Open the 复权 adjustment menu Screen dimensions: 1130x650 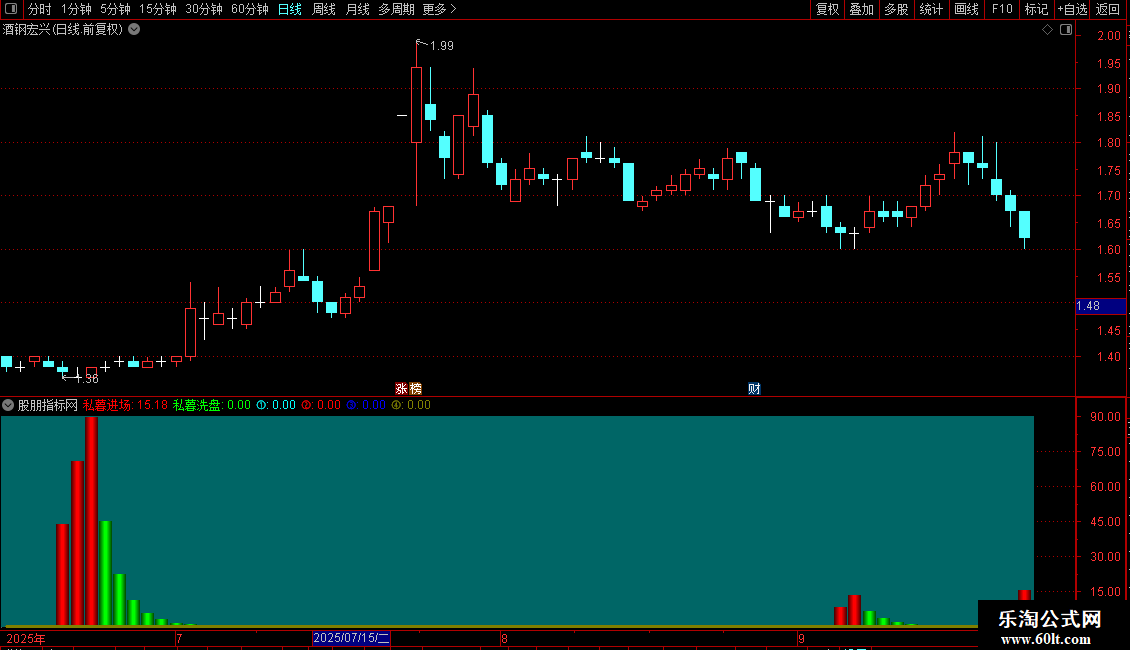point(827,9)
